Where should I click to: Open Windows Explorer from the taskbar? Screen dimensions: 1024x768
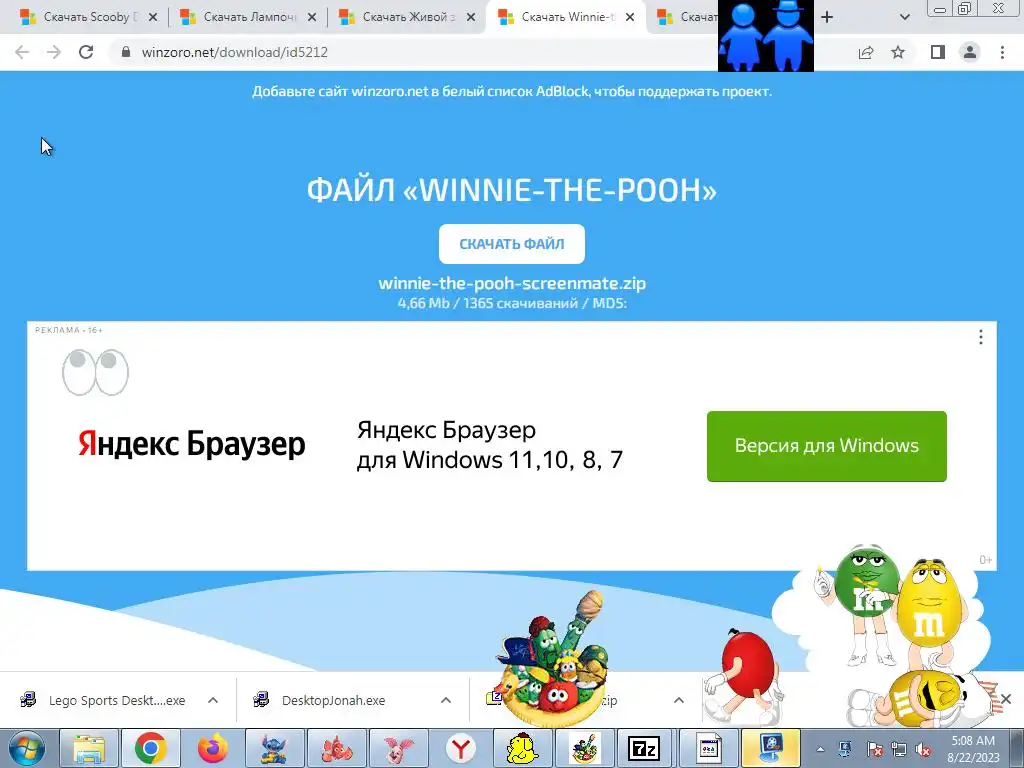89,748
